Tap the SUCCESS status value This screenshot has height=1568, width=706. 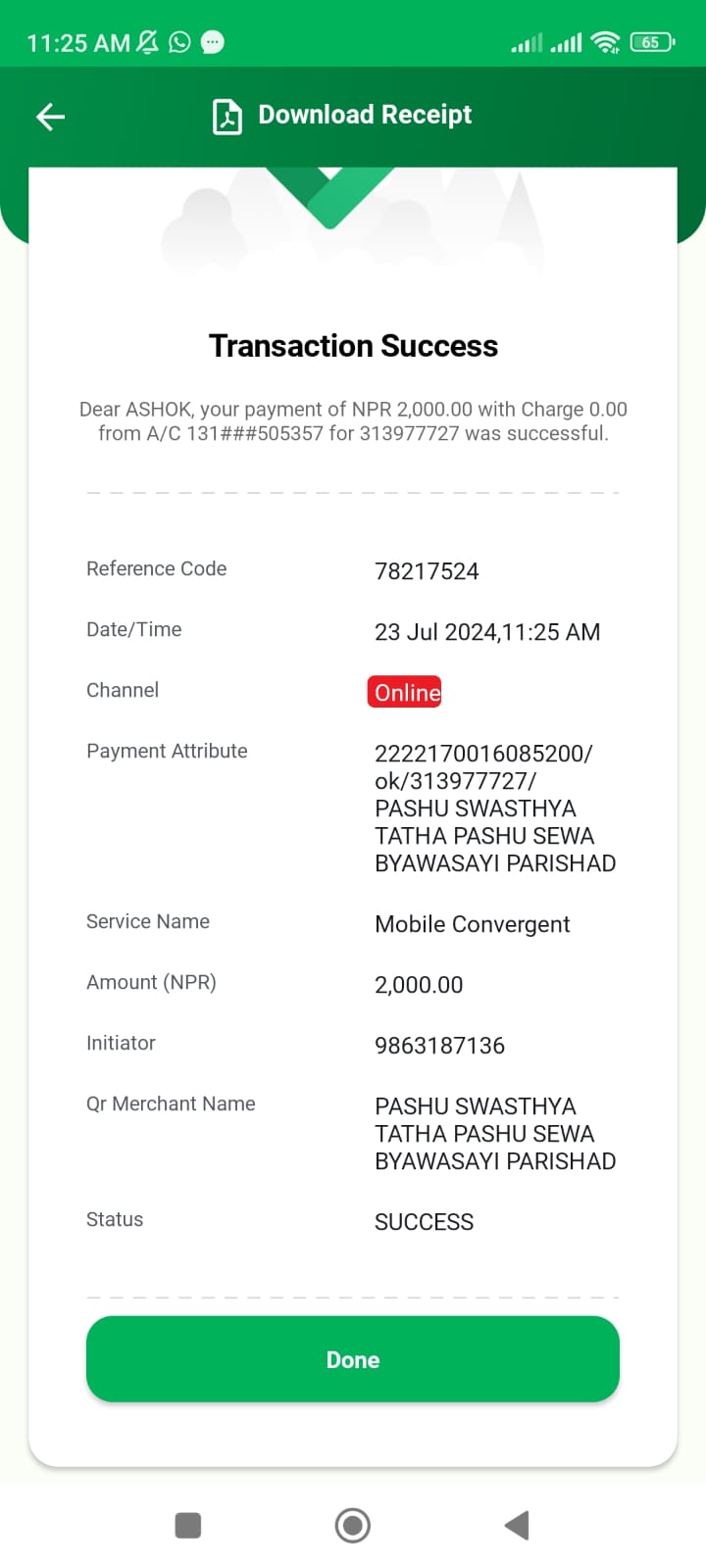tap(424, 1222)
